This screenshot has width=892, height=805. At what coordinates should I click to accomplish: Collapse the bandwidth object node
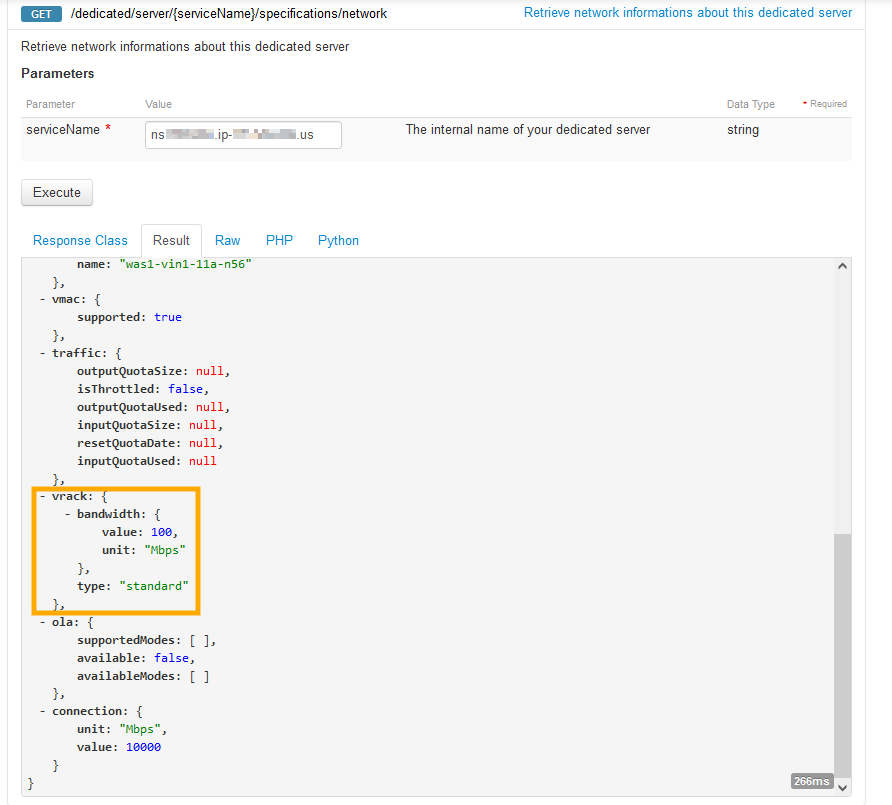(x=68, y=514)
